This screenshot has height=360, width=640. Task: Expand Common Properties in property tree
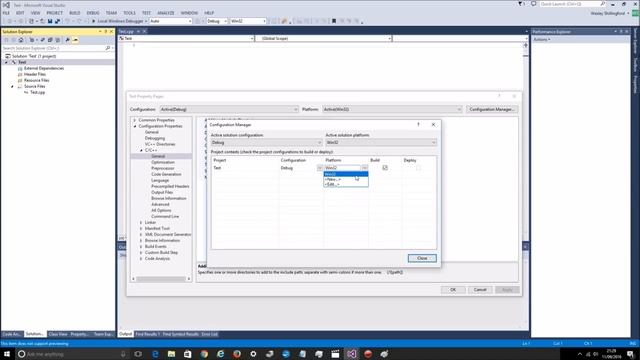point(135,120)
